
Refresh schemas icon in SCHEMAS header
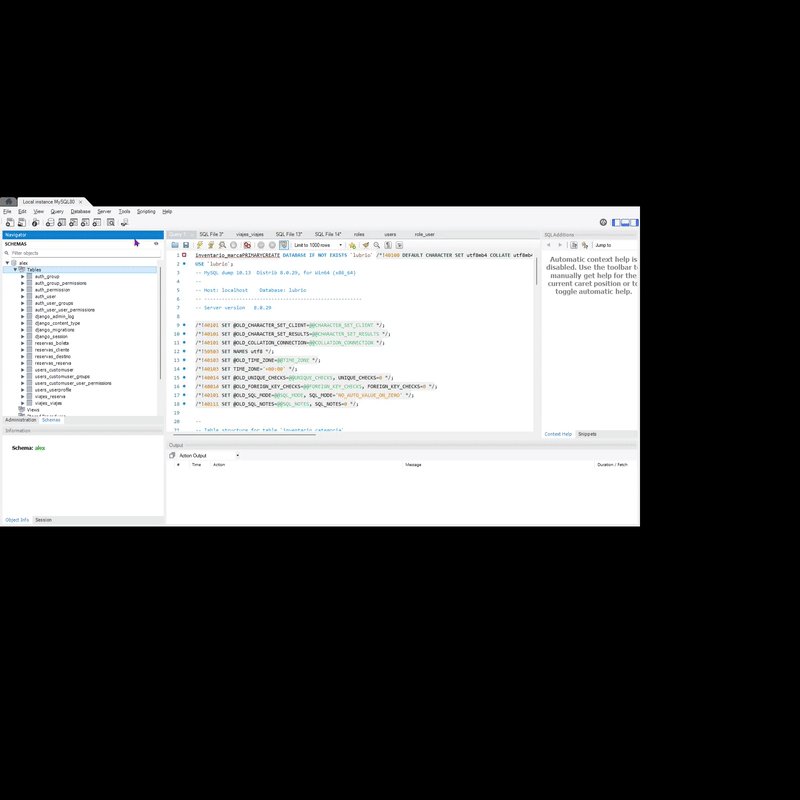[156, 244]
